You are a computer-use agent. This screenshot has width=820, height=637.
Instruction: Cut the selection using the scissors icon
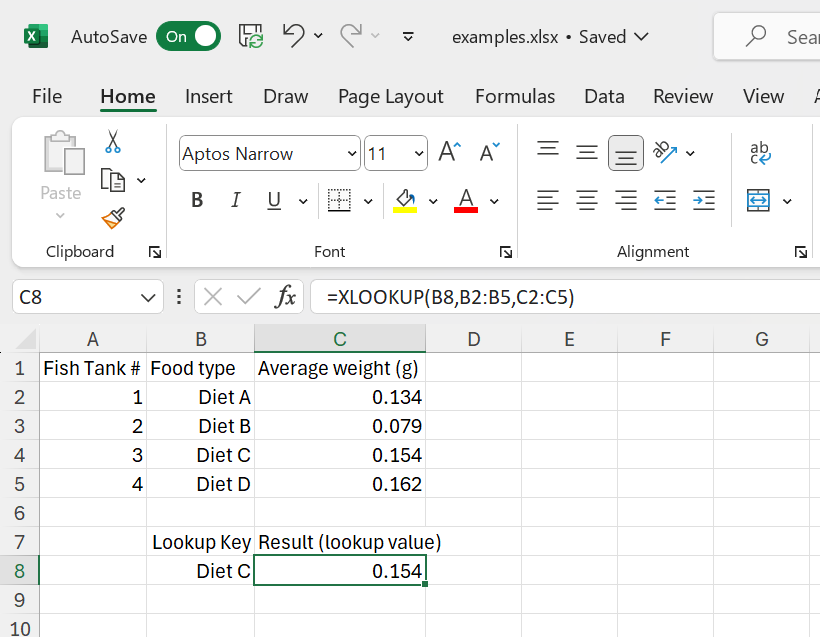113,144
